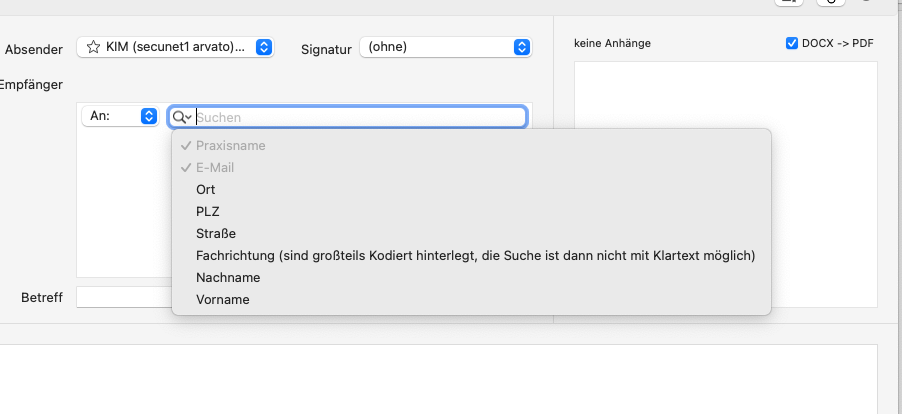The height and width of the screenshot is (414, 902).
Task: Click the attachments list under keine Anhänge
Action: [725, 184]
